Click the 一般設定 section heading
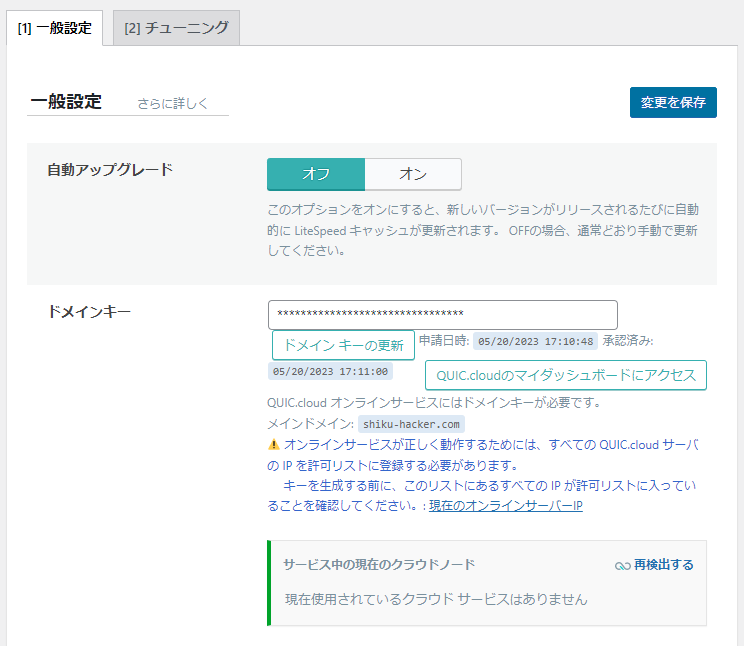This screenshot has height=646, width=744. pos(66,102)
